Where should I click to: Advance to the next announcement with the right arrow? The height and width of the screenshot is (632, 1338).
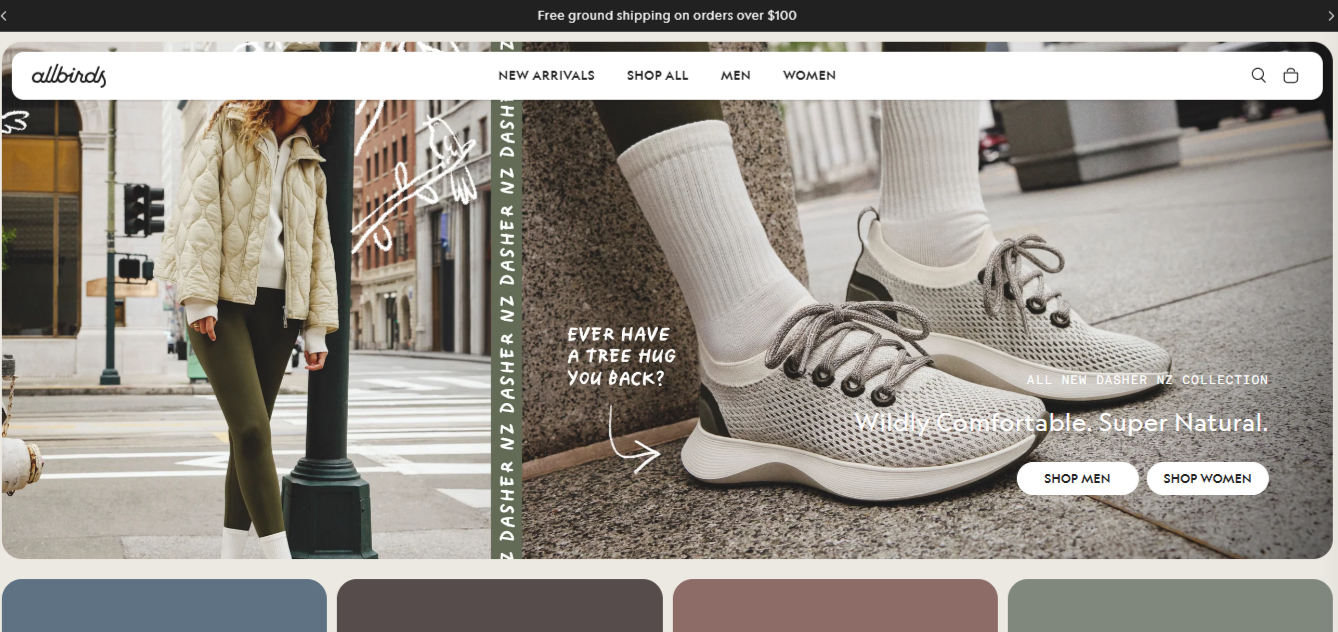click(x=1333, y=15)
